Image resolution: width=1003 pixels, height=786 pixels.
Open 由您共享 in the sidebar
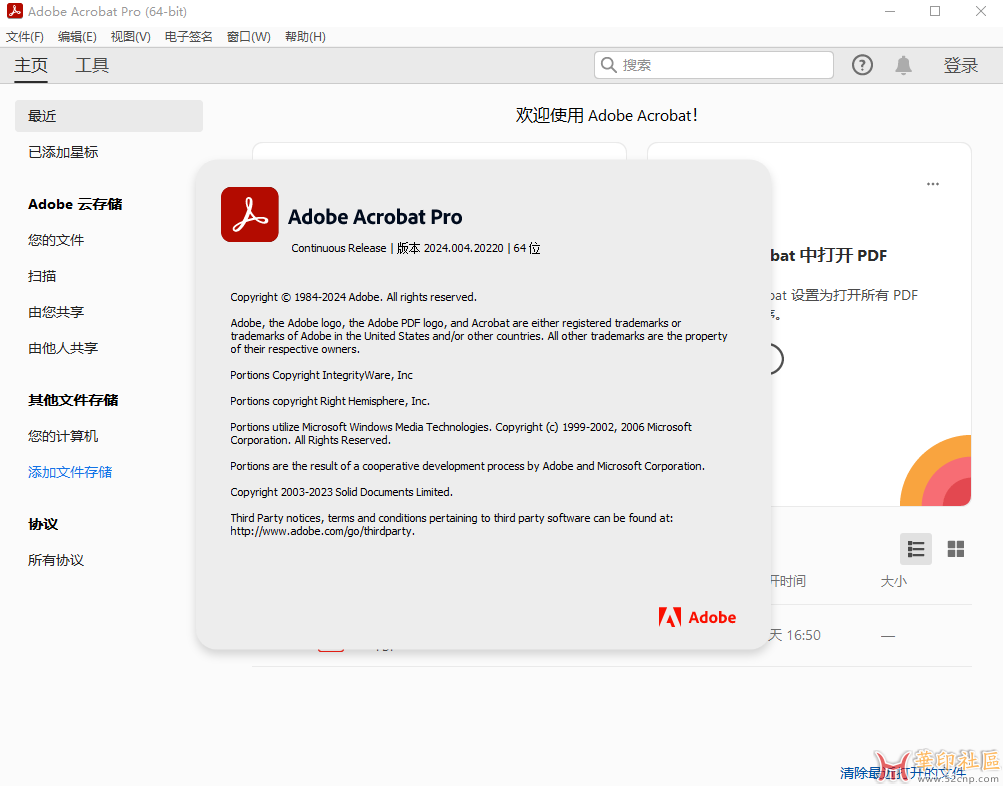point(56,312)
